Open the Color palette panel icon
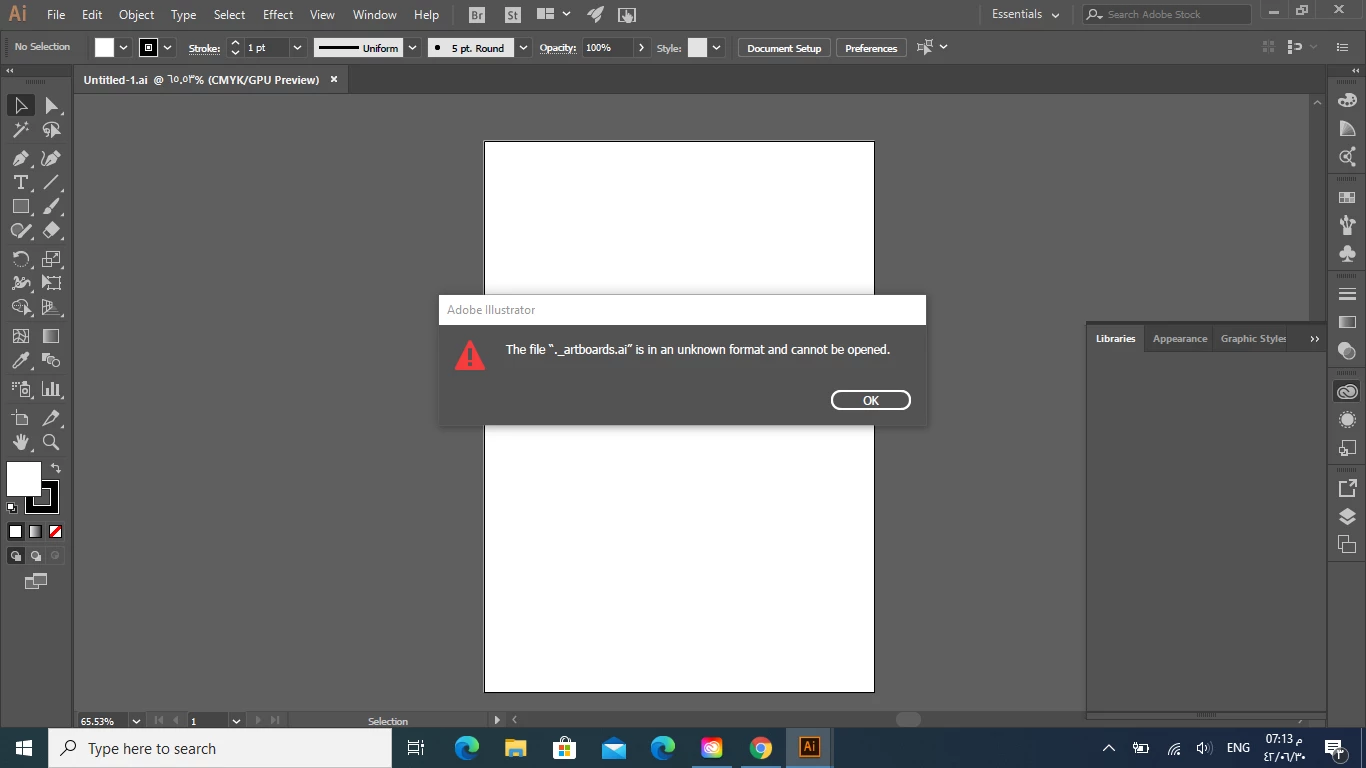The height and width of the screenshot is (768, 1366). click(1347, 100)
